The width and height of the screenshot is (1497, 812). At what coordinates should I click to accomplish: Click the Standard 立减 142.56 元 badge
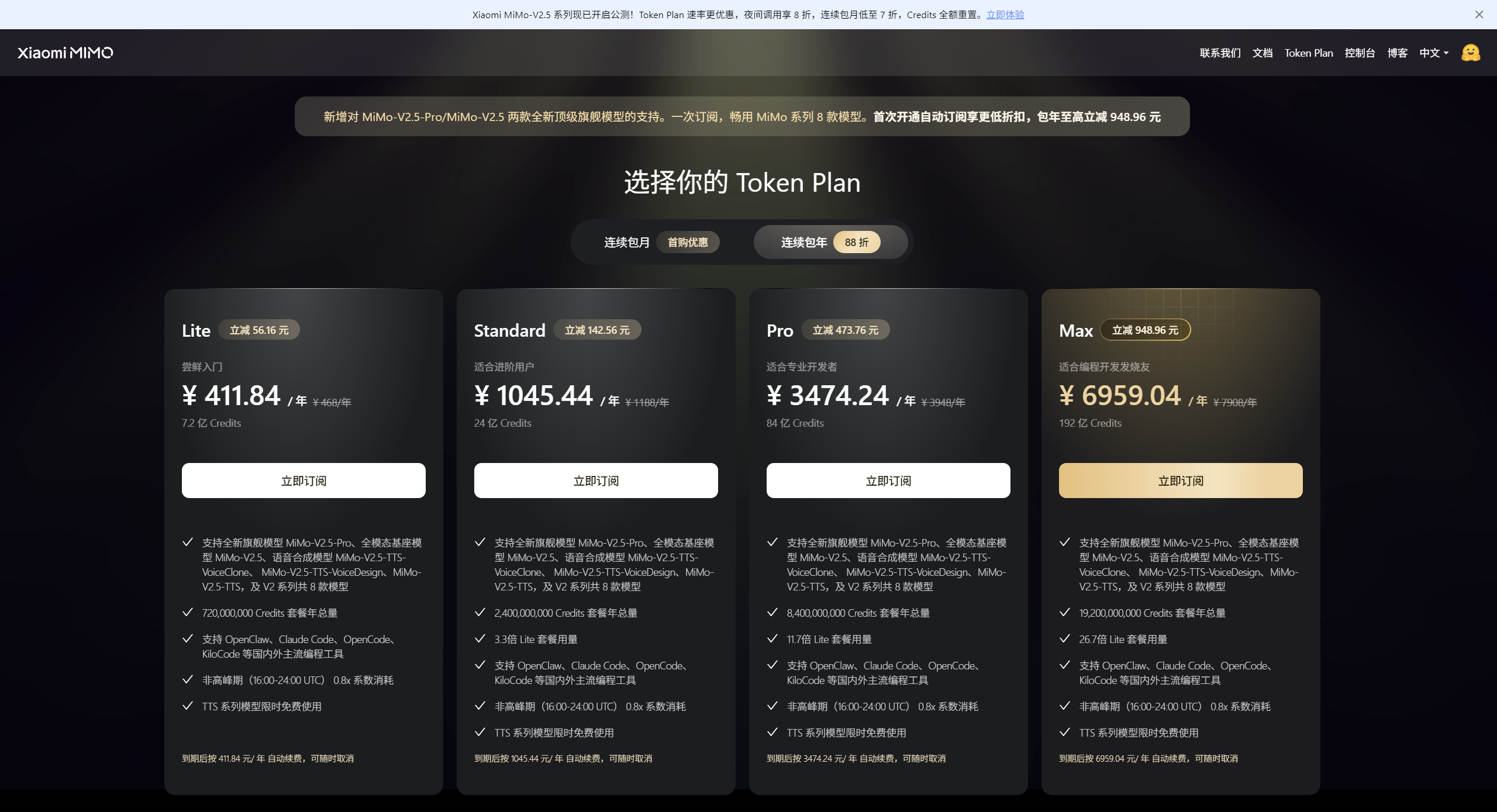[x=597, y=330]
